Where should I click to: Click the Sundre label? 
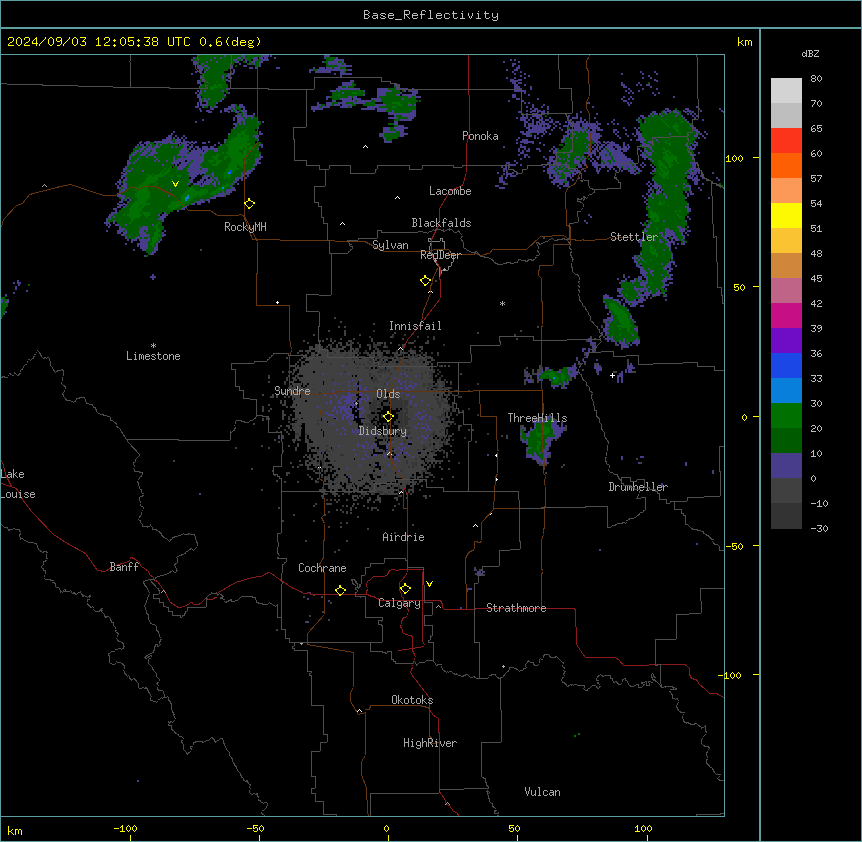(292, 391)
